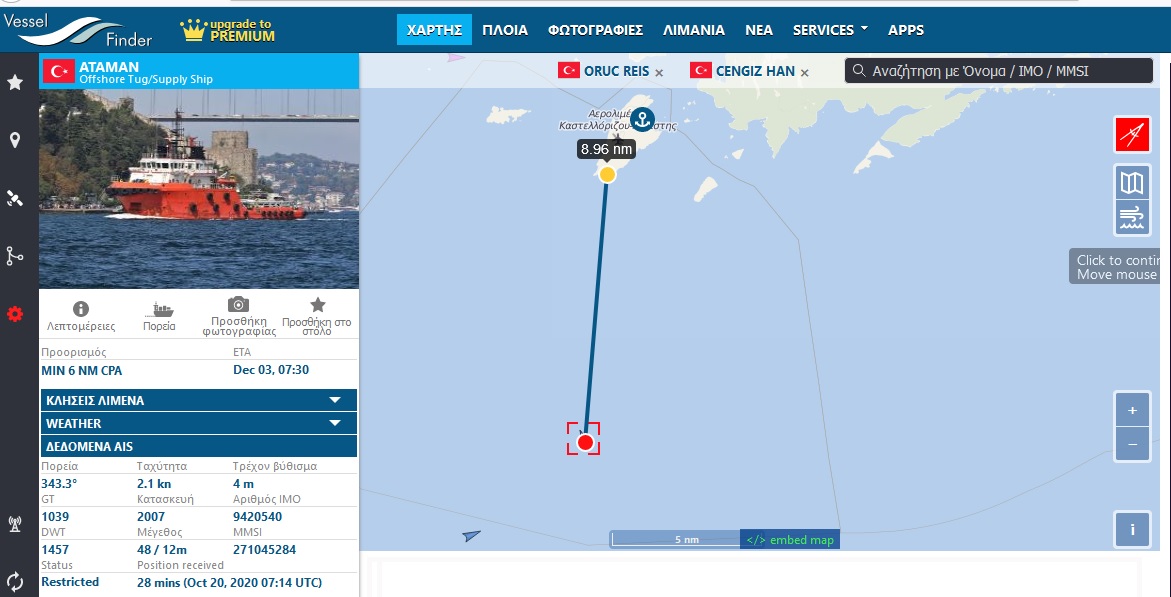Expand the WEATHER section
This screenshot has height=597, width=1171.
[199, 423]
